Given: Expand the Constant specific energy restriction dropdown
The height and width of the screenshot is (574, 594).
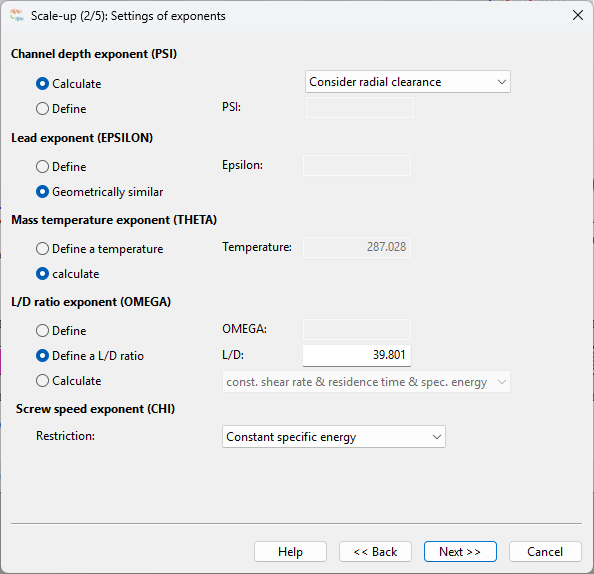Looking at the screenshot, I should pyautogui.click(x=334, y=437).
